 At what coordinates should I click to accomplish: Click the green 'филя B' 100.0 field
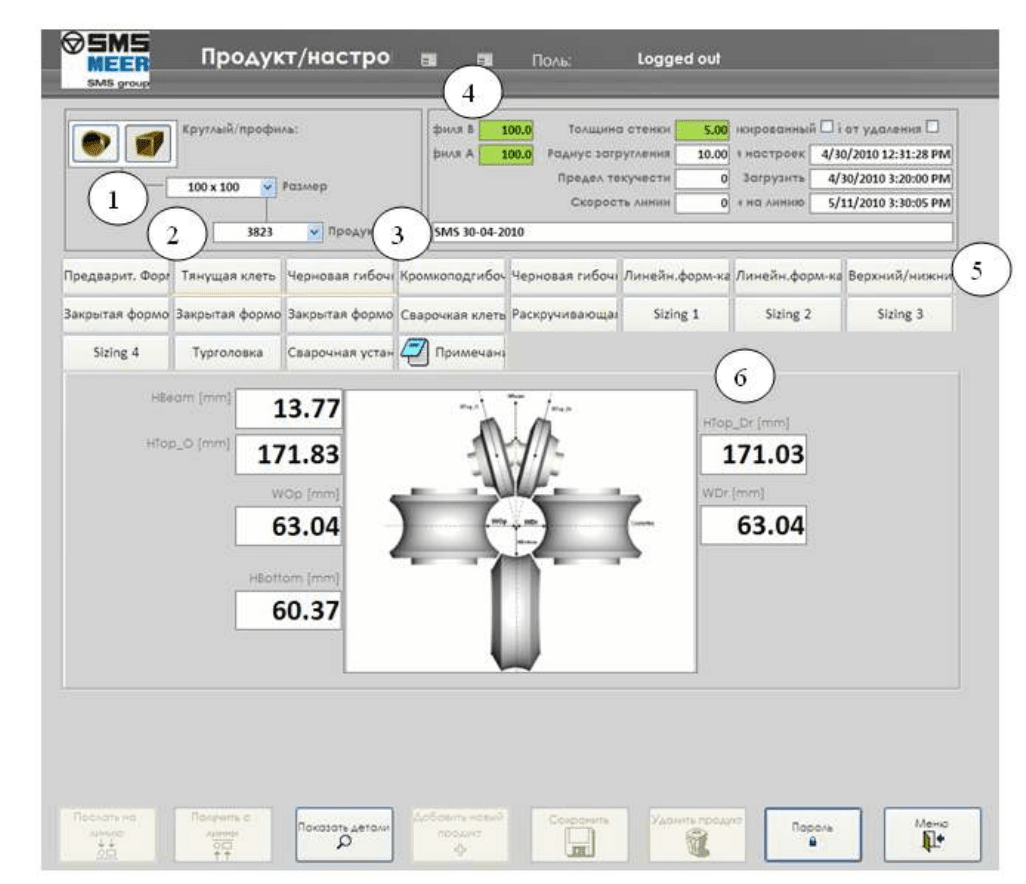tap(506, 130)
